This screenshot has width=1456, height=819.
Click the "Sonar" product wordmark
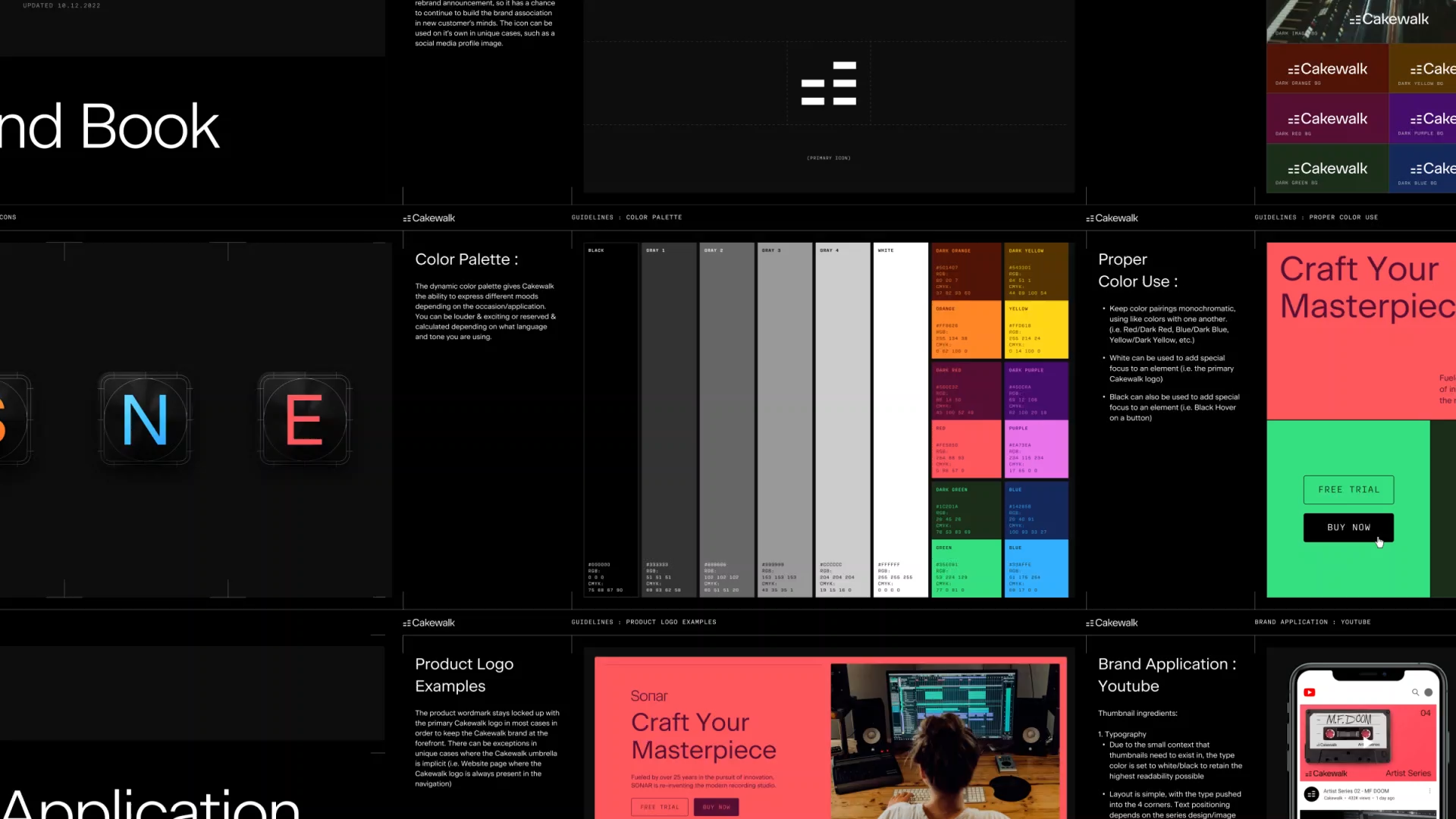pos(649,696)
